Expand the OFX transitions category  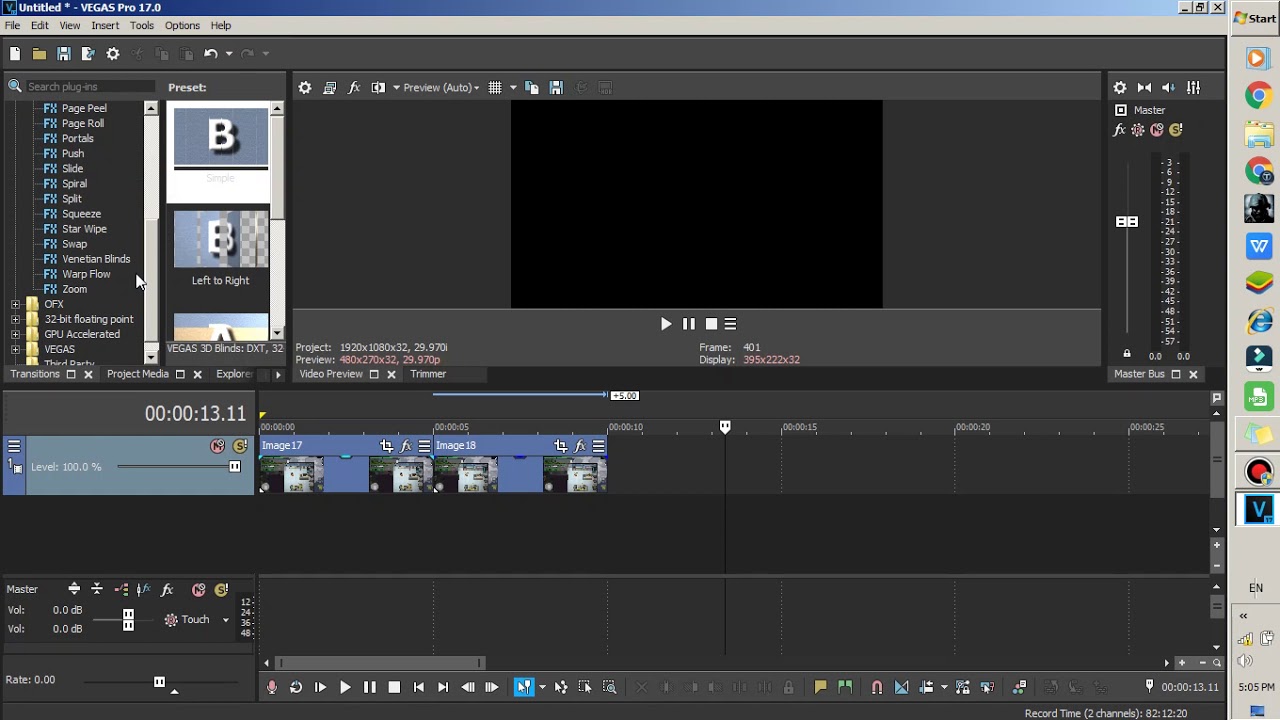(15, 304)
